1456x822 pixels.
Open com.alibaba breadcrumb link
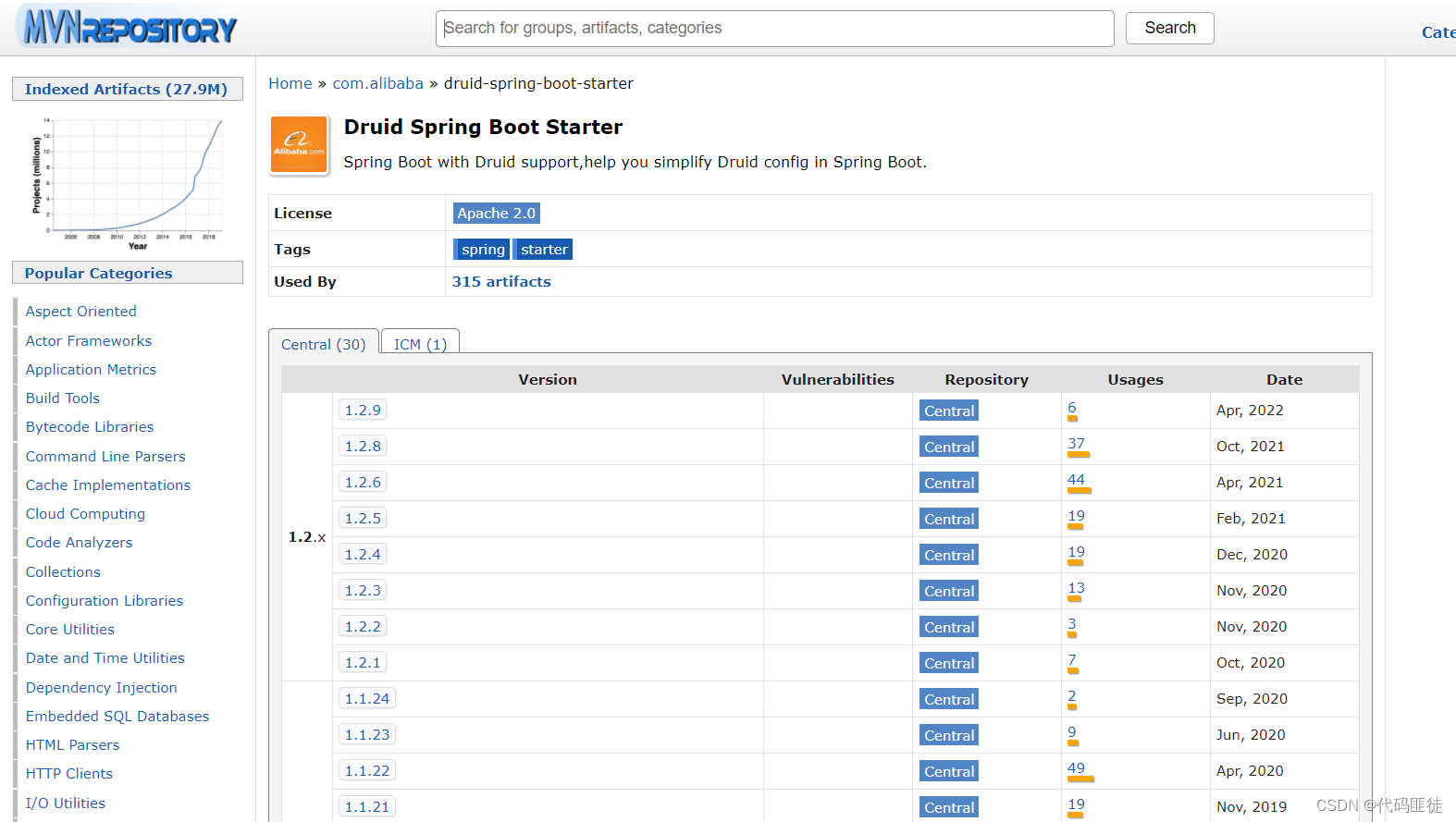coord(377,83)
